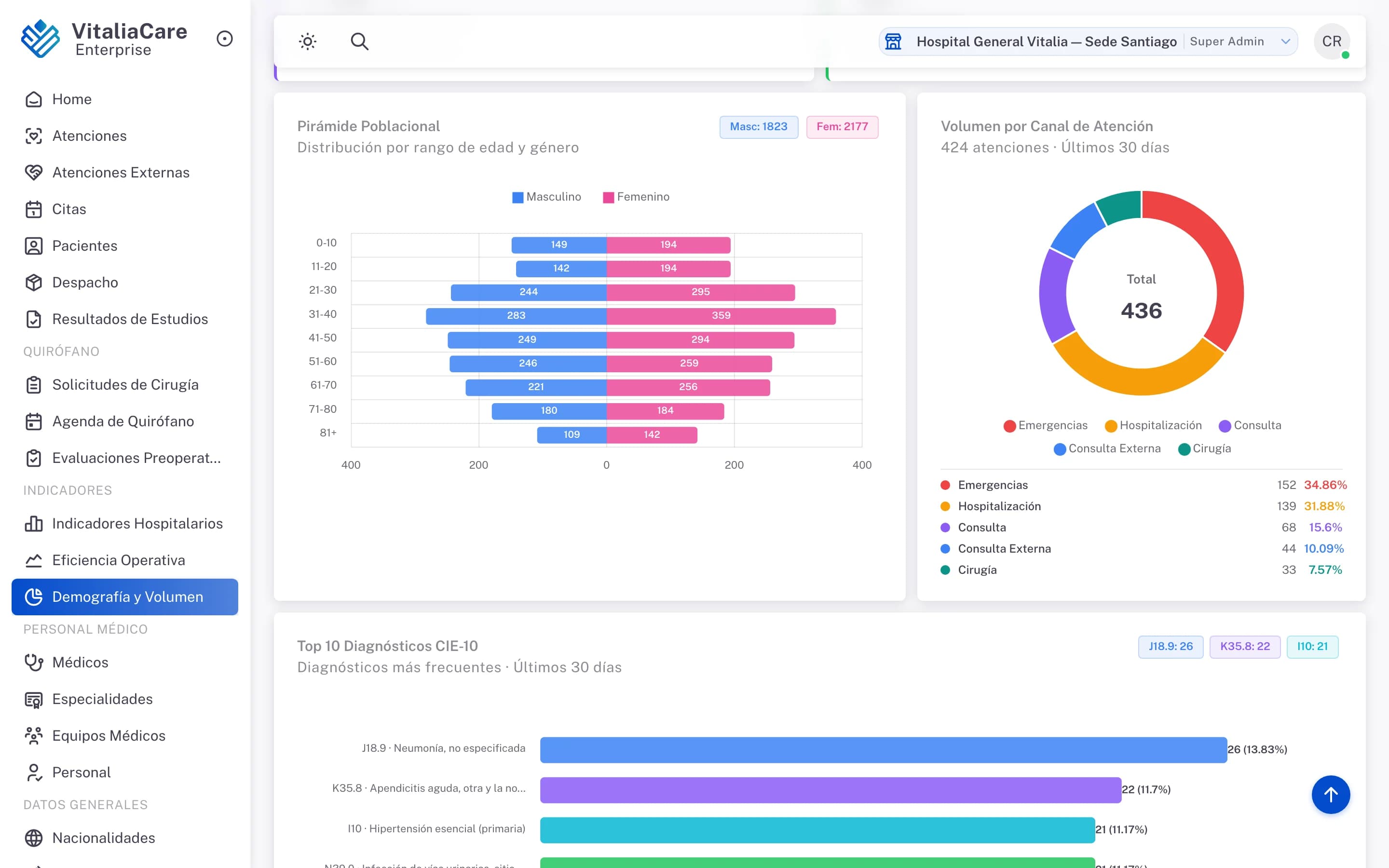Image resolution: width=1389 pixels, height=868 pixels.
Task: Click the Masc: 1823 badge
Action: pyautogui.click(x=758, y=127)
